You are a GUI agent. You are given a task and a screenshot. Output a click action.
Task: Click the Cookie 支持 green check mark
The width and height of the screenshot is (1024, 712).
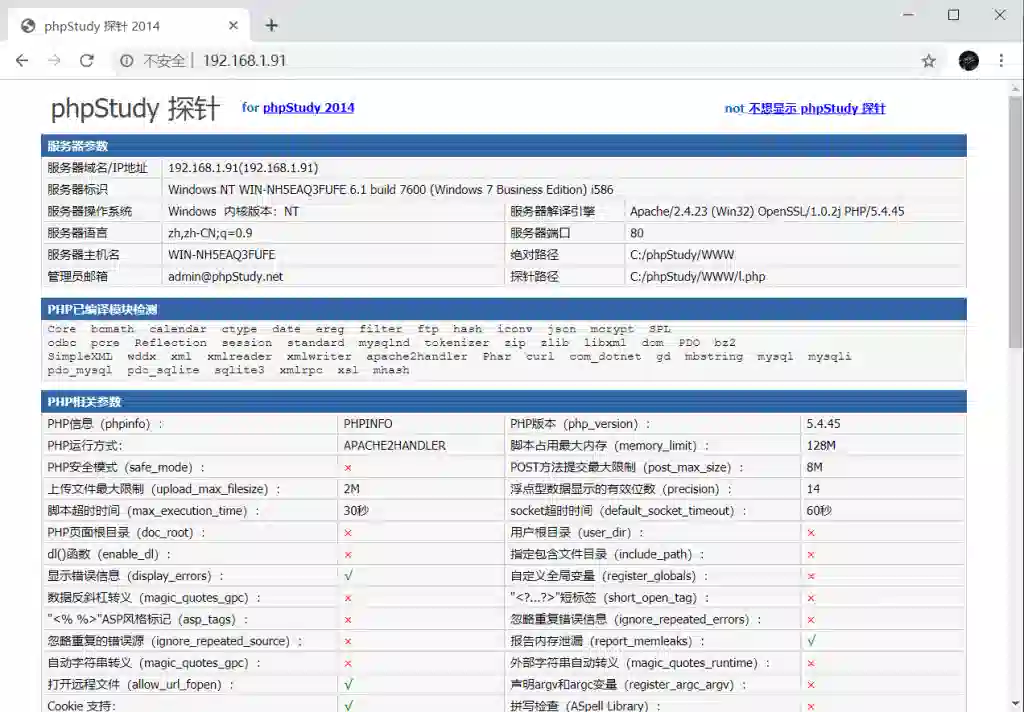click(x=348, y=705)
